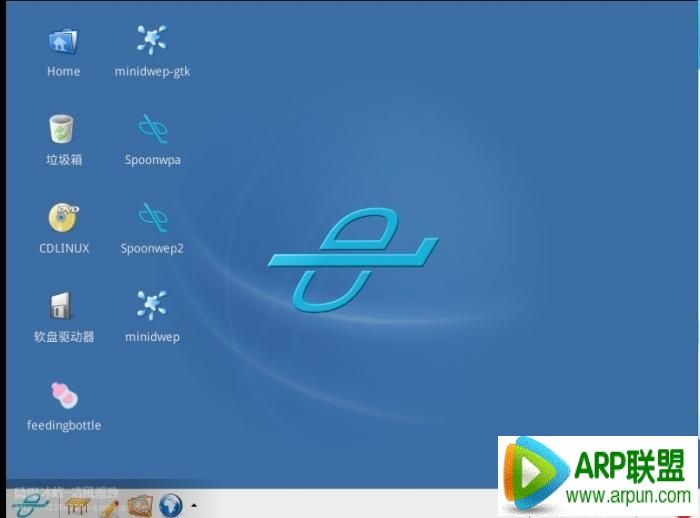700x518 pixels.
Task: Launch the Spoonwpa desktop shortcut
Action: click(x=153, y=129)
